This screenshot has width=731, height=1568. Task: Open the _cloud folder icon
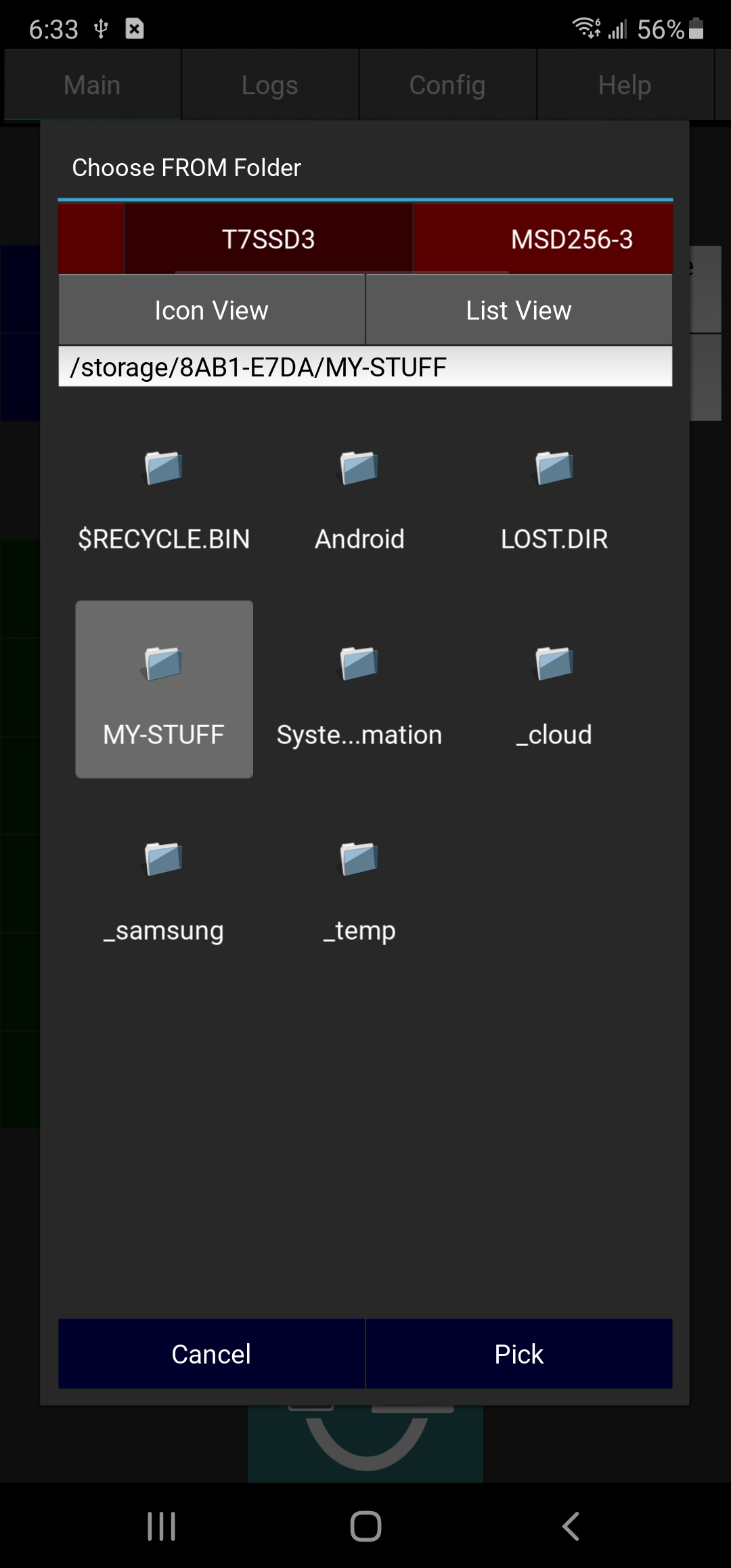coord(554,663)
